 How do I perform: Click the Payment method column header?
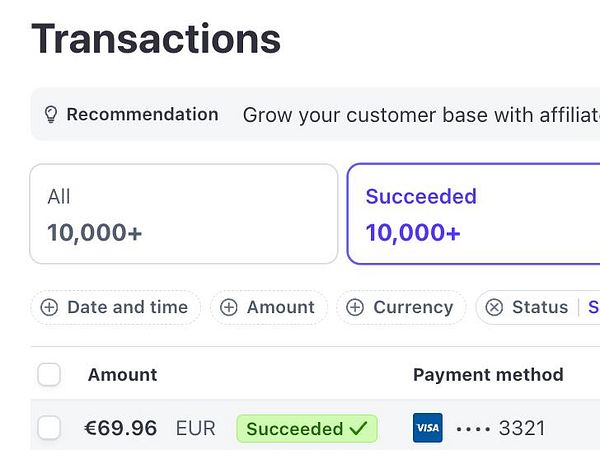pyautogui.click(x=488, y=375)
